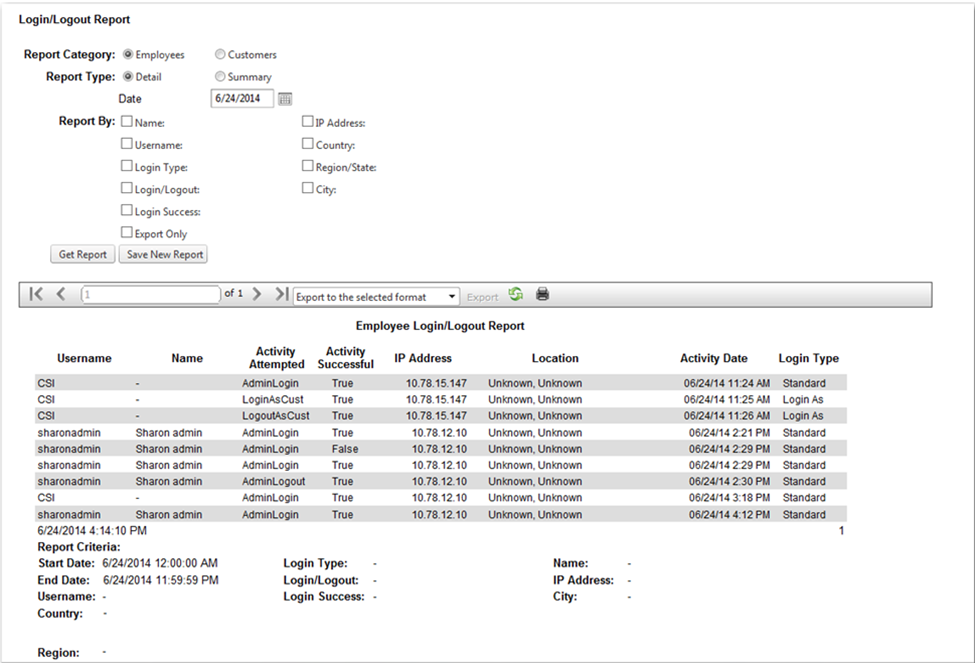
Task: Go to first page of report
Action: [x=37, y=295]
